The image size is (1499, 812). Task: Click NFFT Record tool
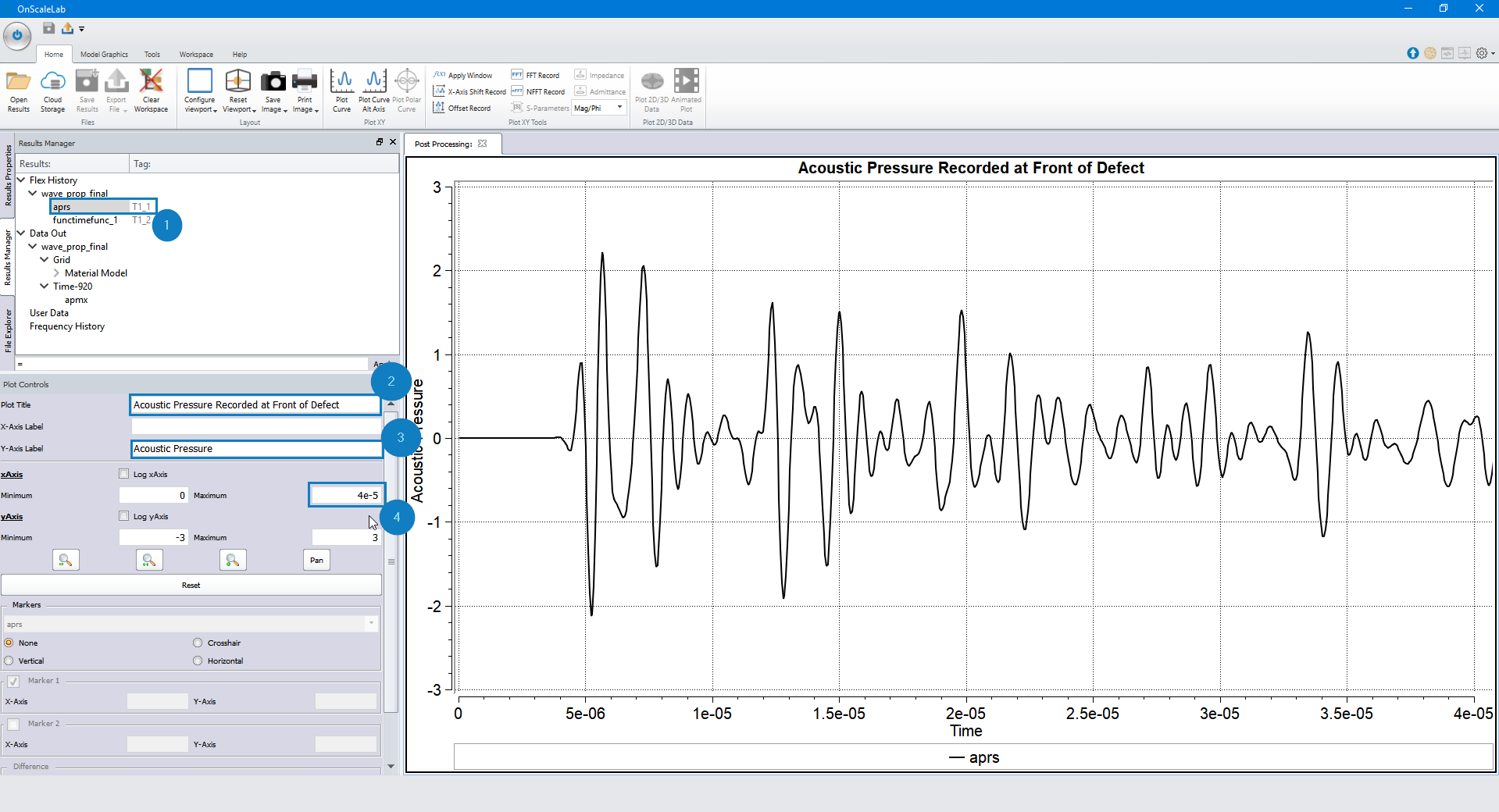(x=538, y=91)
